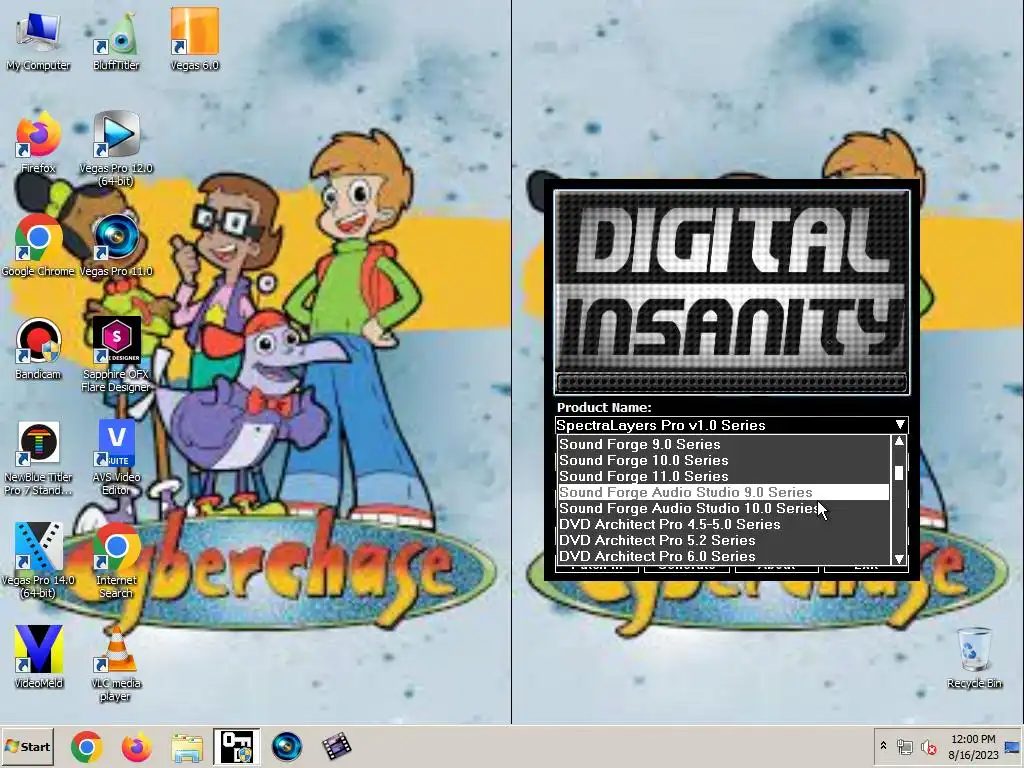Choose DVD Architect Pro 5.2 Series
1024x768 pixels.
[723, 540]
